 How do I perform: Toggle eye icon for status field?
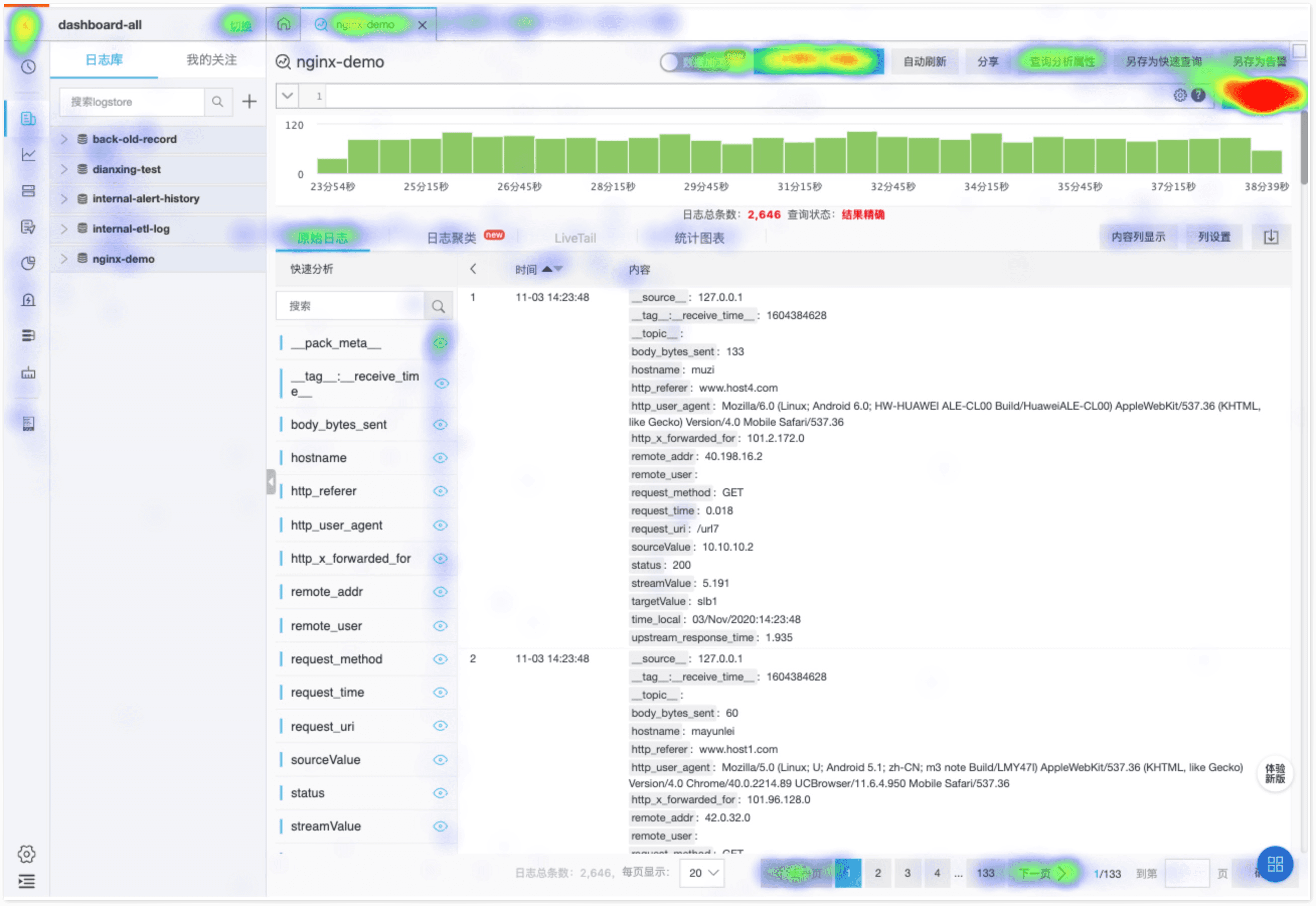pyautogui.click(x=441, y=793)
